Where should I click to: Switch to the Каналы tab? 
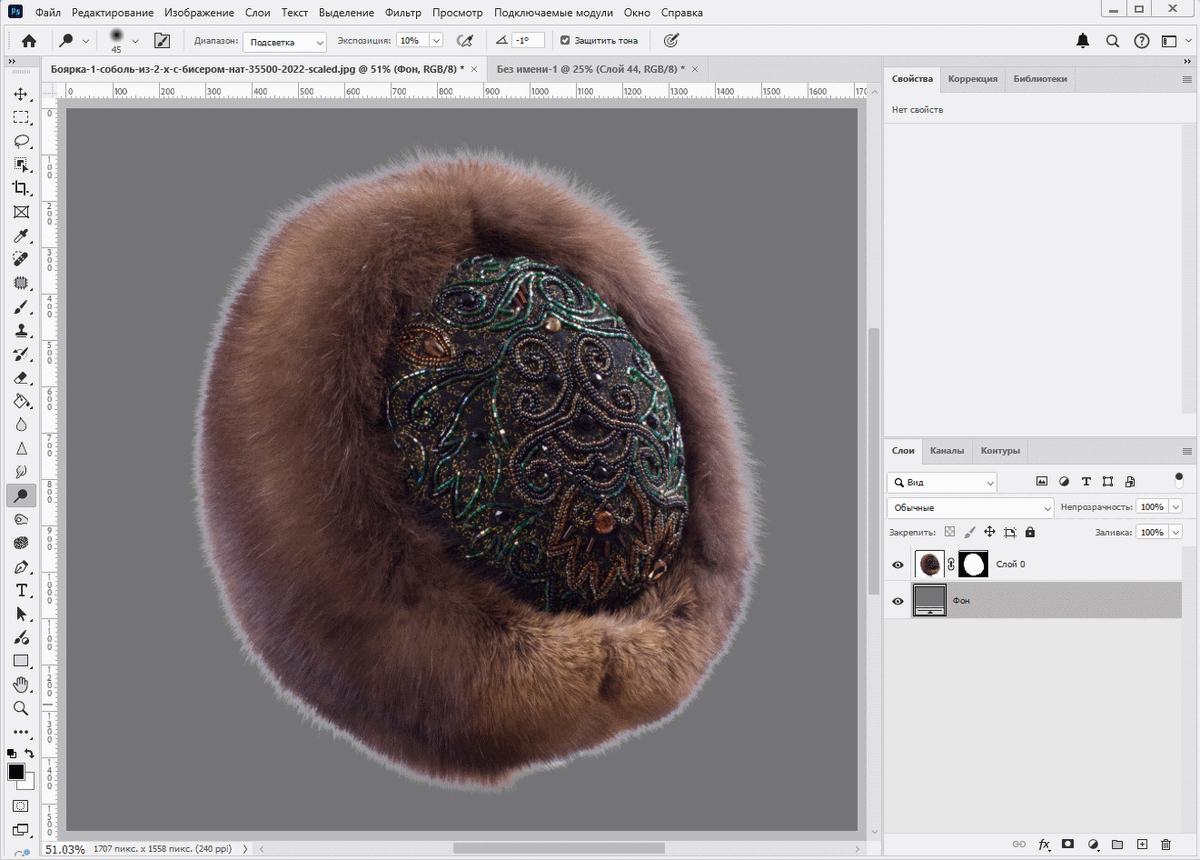click(946, 451)
